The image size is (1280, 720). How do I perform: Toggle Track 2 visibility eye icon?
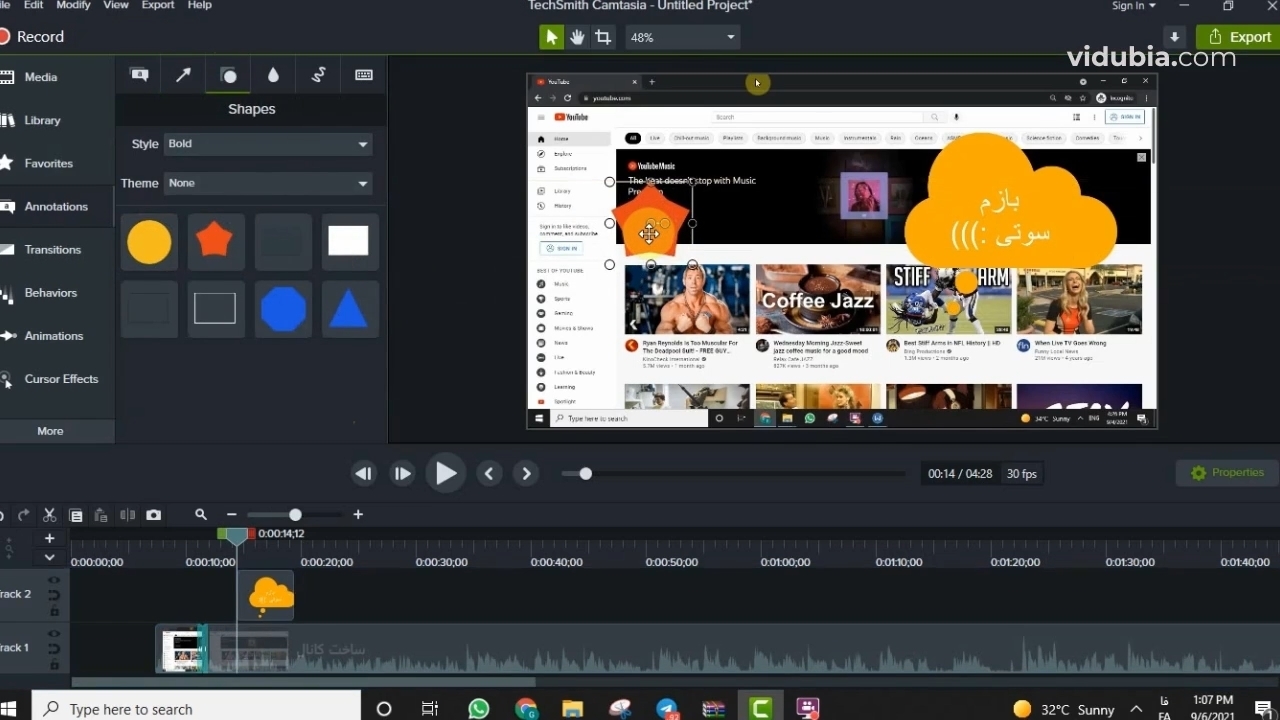tap(54, 580)
